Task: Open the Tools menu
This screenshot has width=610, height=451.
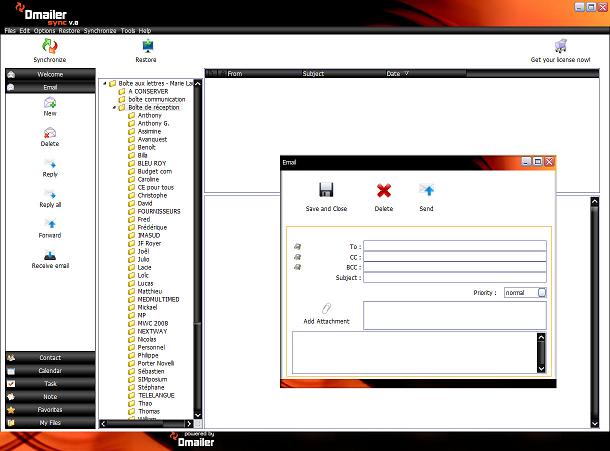Action: [128, 30]
